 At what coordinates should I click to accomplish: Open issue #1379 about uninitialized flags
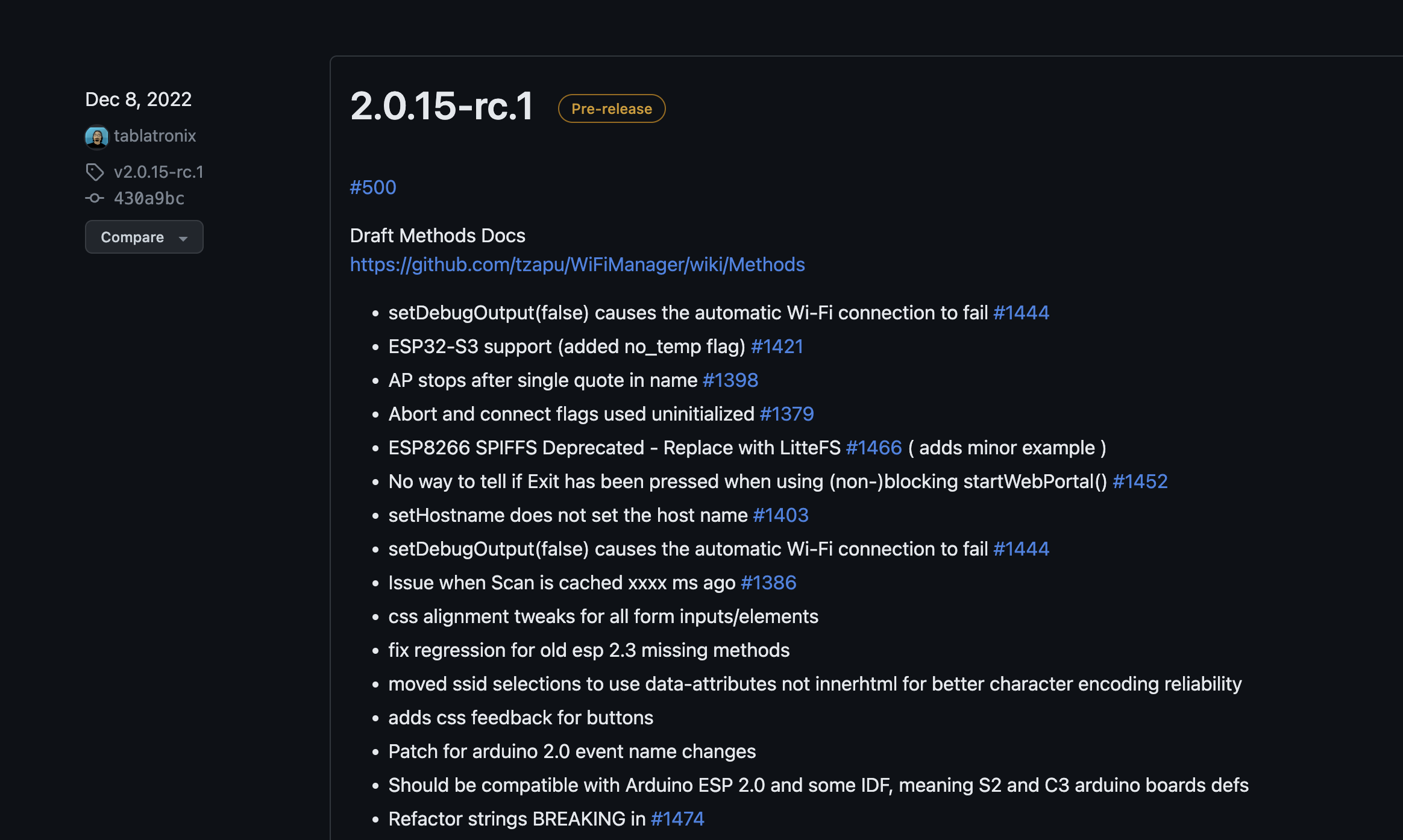point(786,414)
